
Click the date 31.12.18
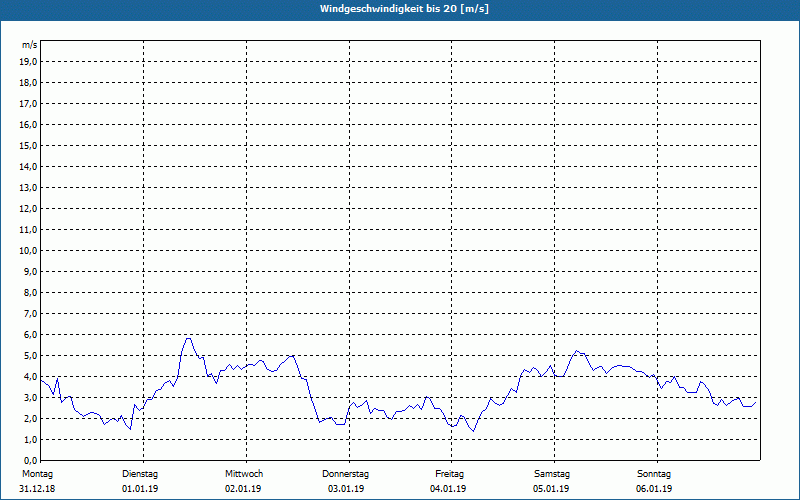[37, 489]
